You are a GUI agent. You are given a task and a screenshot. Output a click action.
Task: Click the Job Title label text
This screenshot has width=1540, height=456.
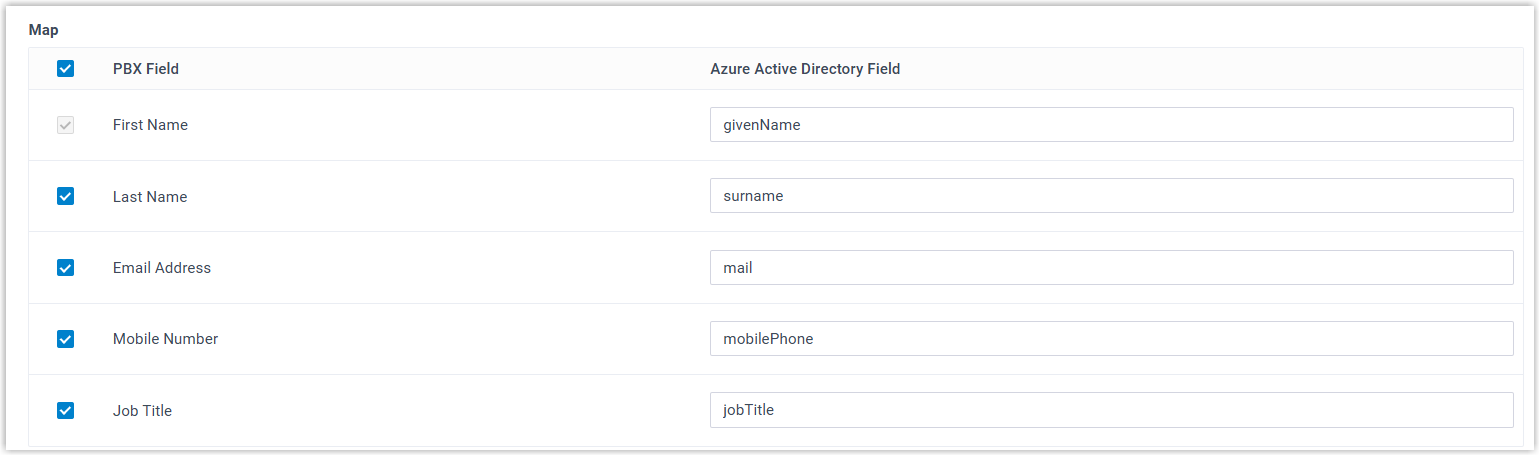[x=142, y=410]
